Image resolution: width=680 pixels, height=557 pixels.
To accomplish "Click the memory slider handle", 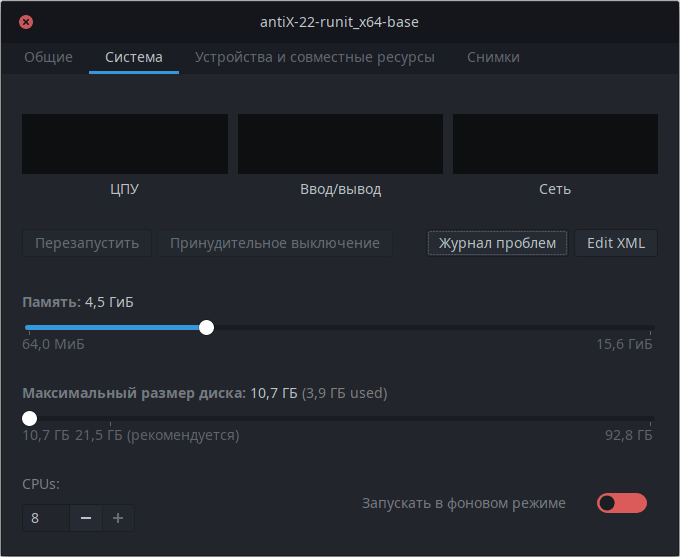I will pyautogui.click(x=206, y=327).
